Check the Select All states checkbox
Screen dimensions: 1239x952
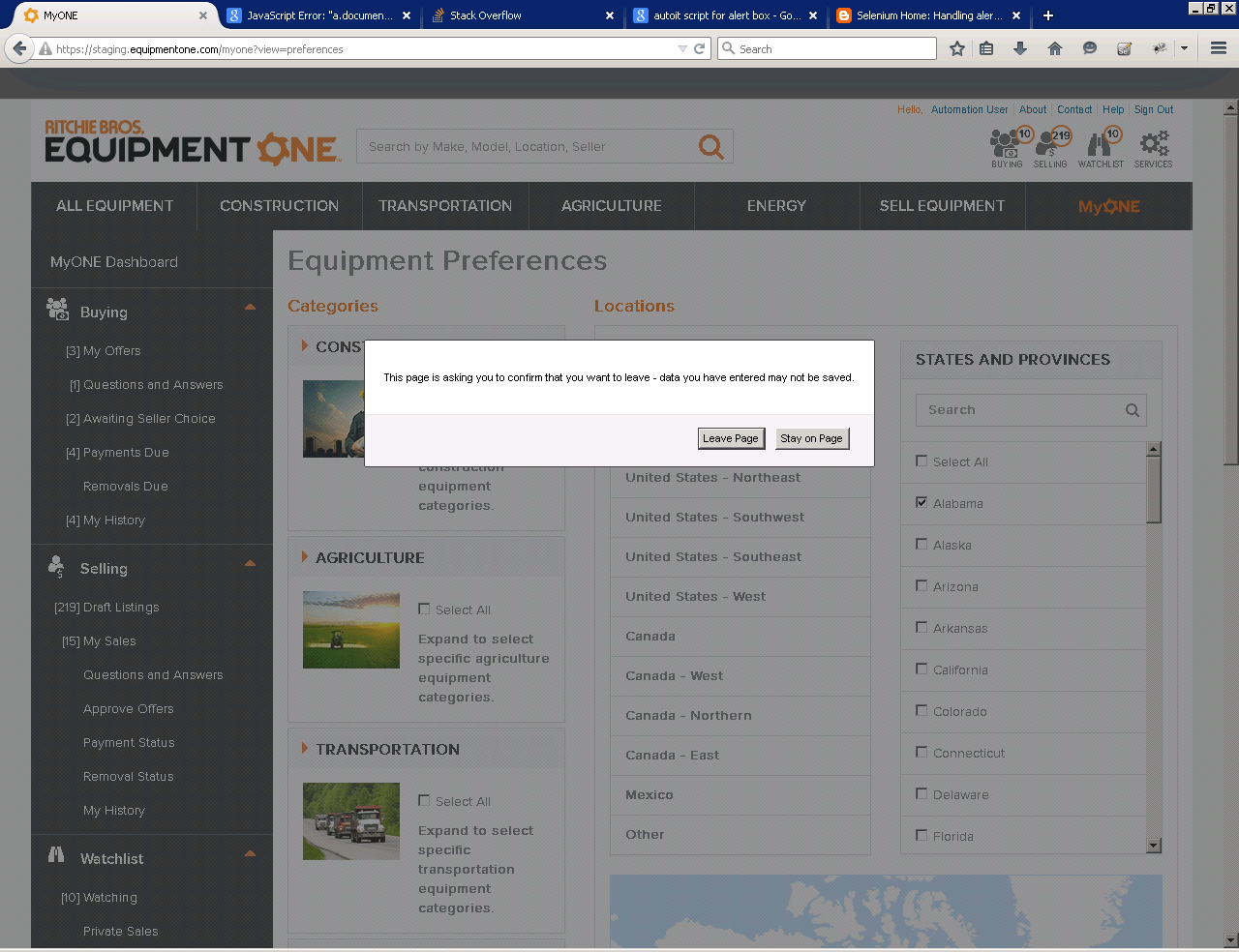pos(922,461)
